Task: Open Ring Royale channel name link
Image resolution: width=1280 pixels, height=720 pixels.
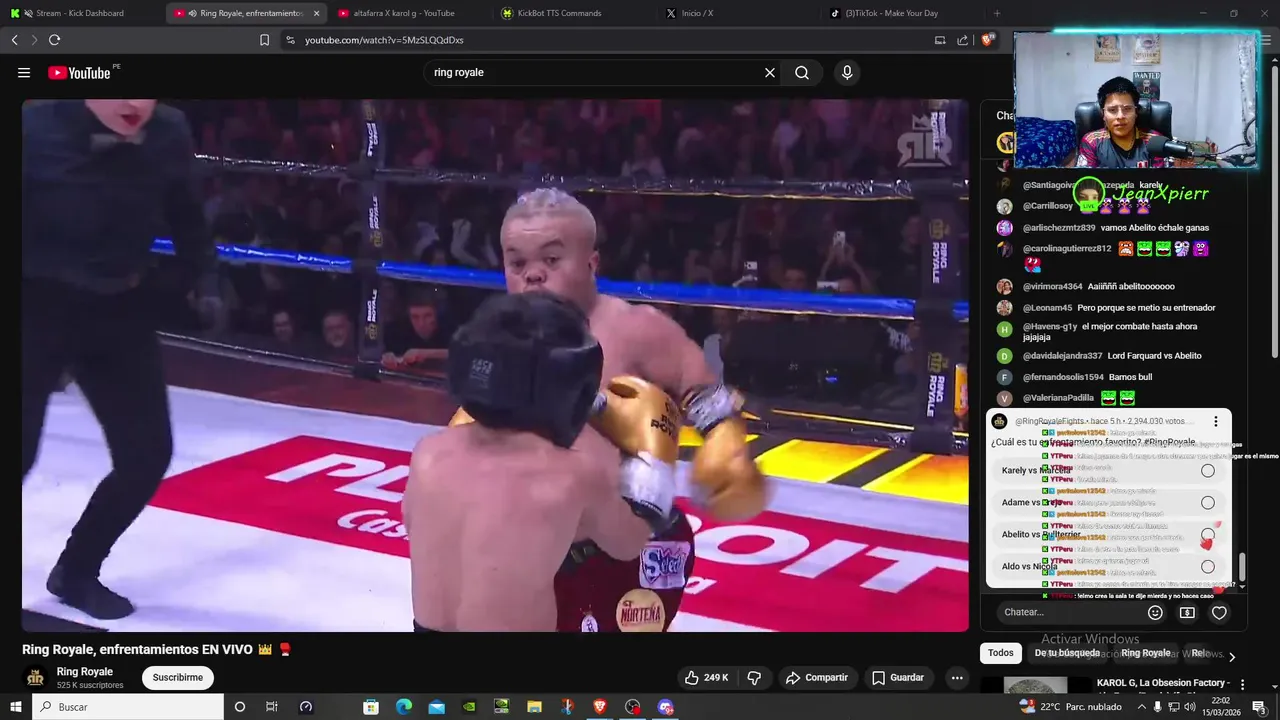Action: (85, 672)
